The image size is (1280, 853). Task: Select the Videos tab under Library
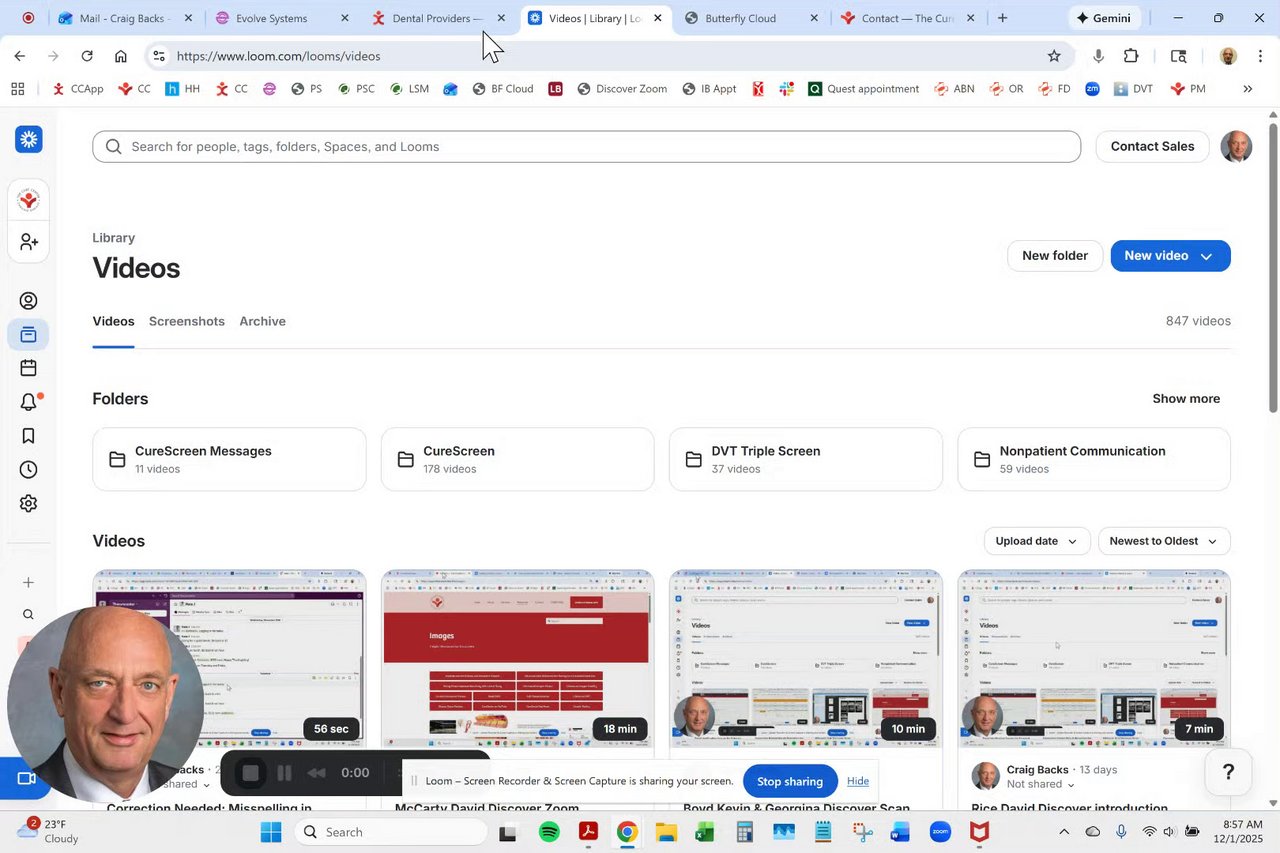point(113,321)
